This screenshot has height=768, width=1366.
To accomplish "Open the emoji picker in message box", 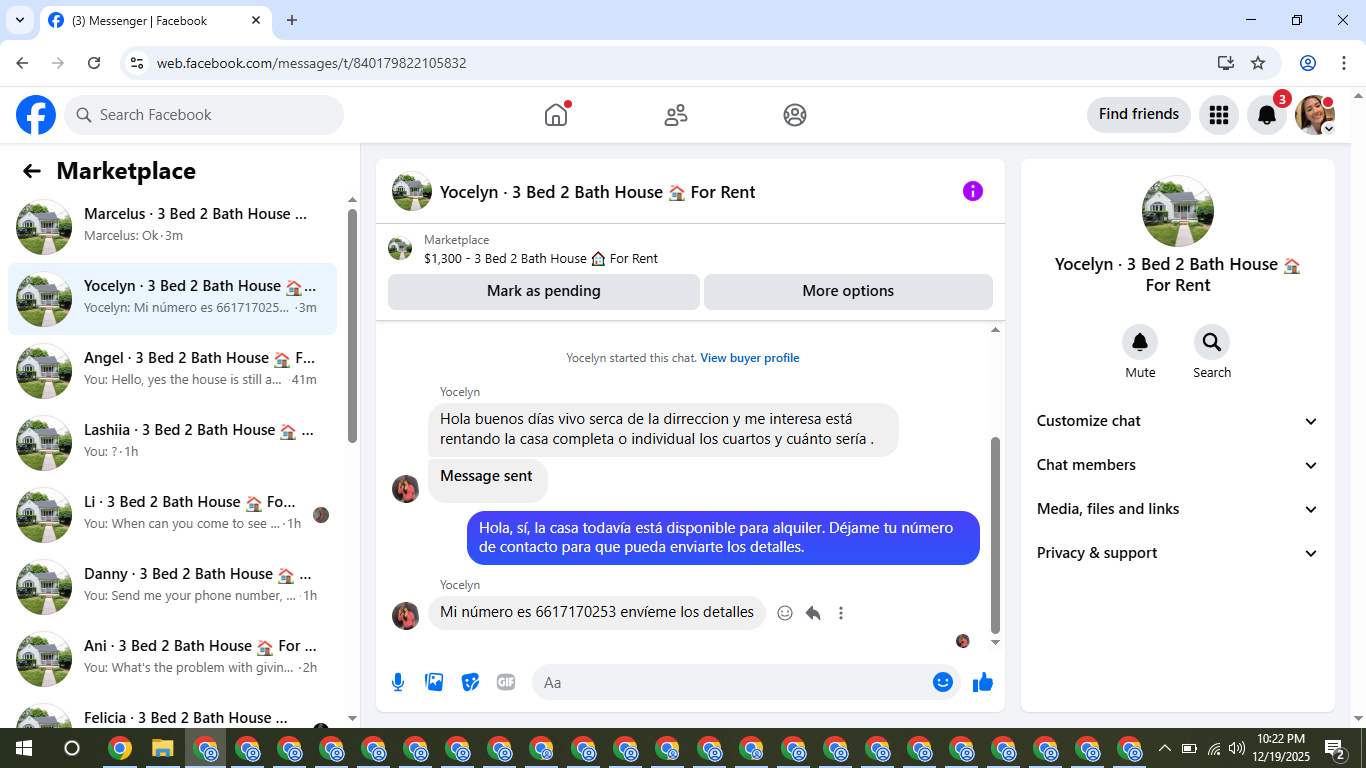I will pyautogui.click(x=942, y=682).
